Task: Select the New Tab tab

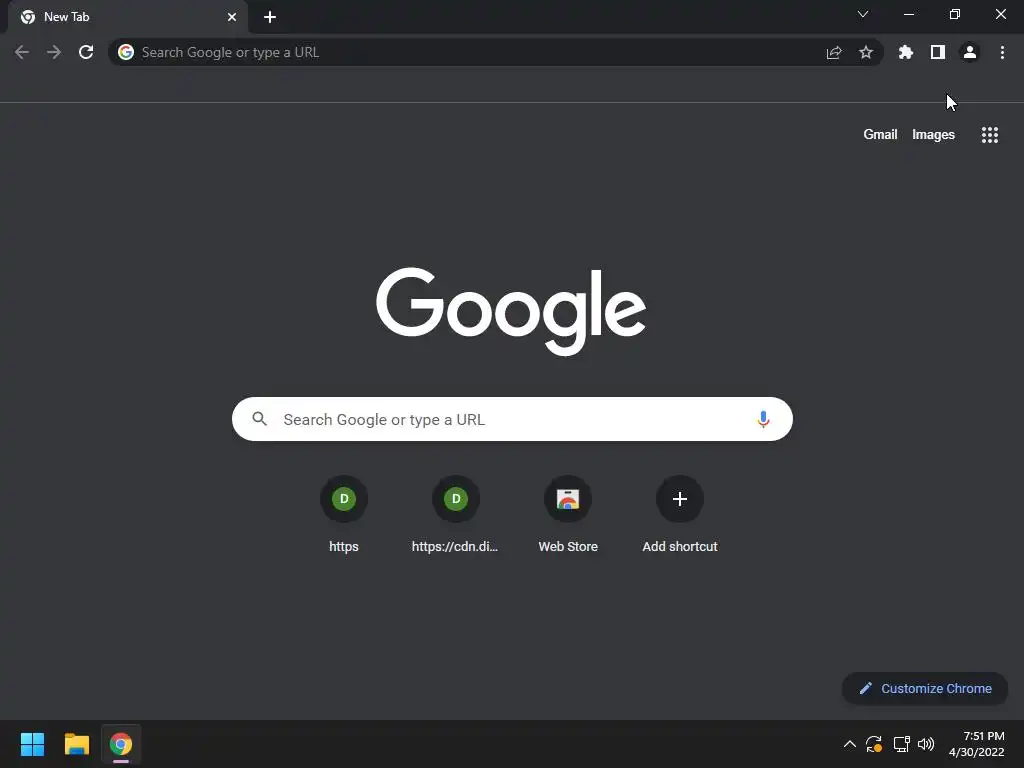Action: [128, 17]
